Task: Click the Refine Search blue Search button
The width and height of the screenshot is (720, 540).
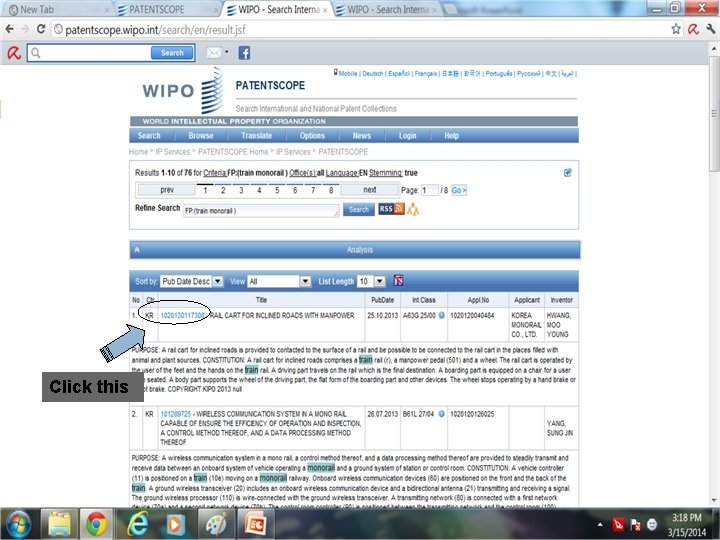Action: point(359,209)
